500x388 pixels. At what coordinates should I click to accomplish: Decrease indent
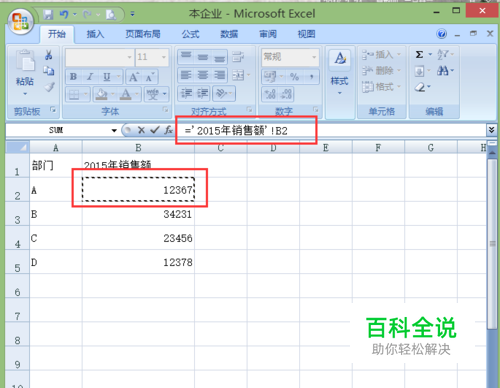click(186, 94)
